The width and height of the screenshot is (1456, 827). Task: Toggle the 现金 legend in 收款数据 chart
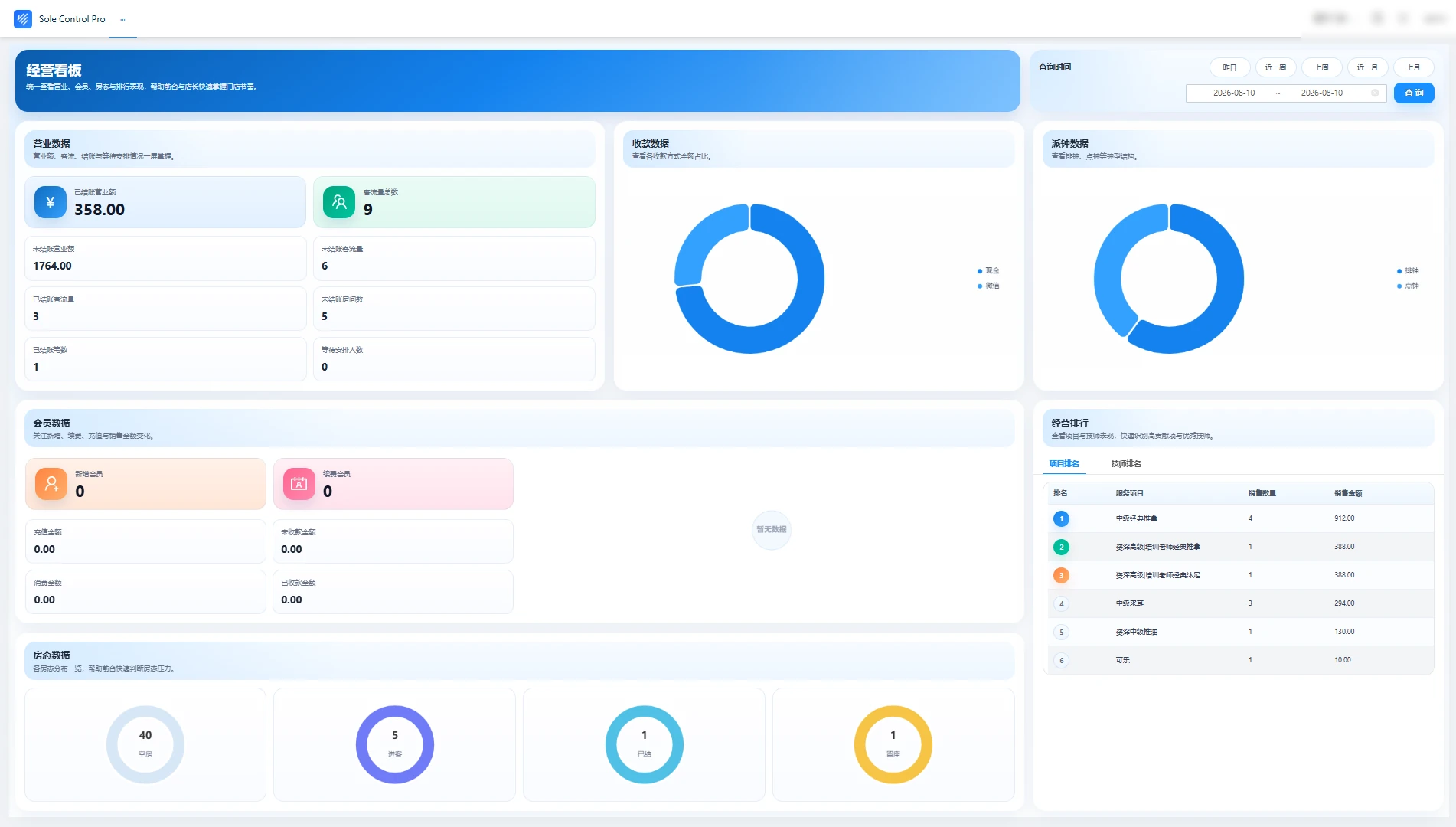click(988, 271)
